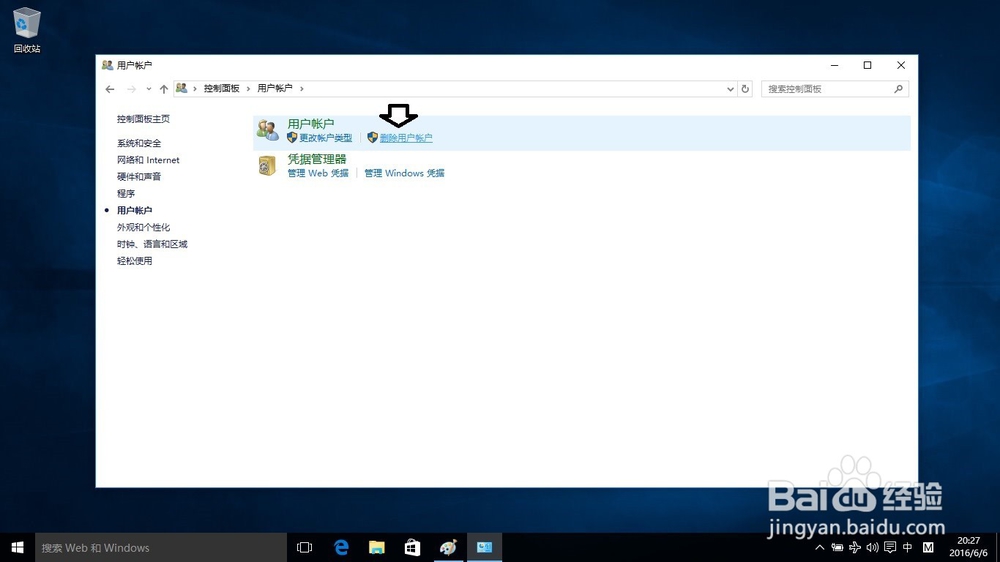
Task: Open 时钟、语言和区域 category
Action: coord(152,244)
